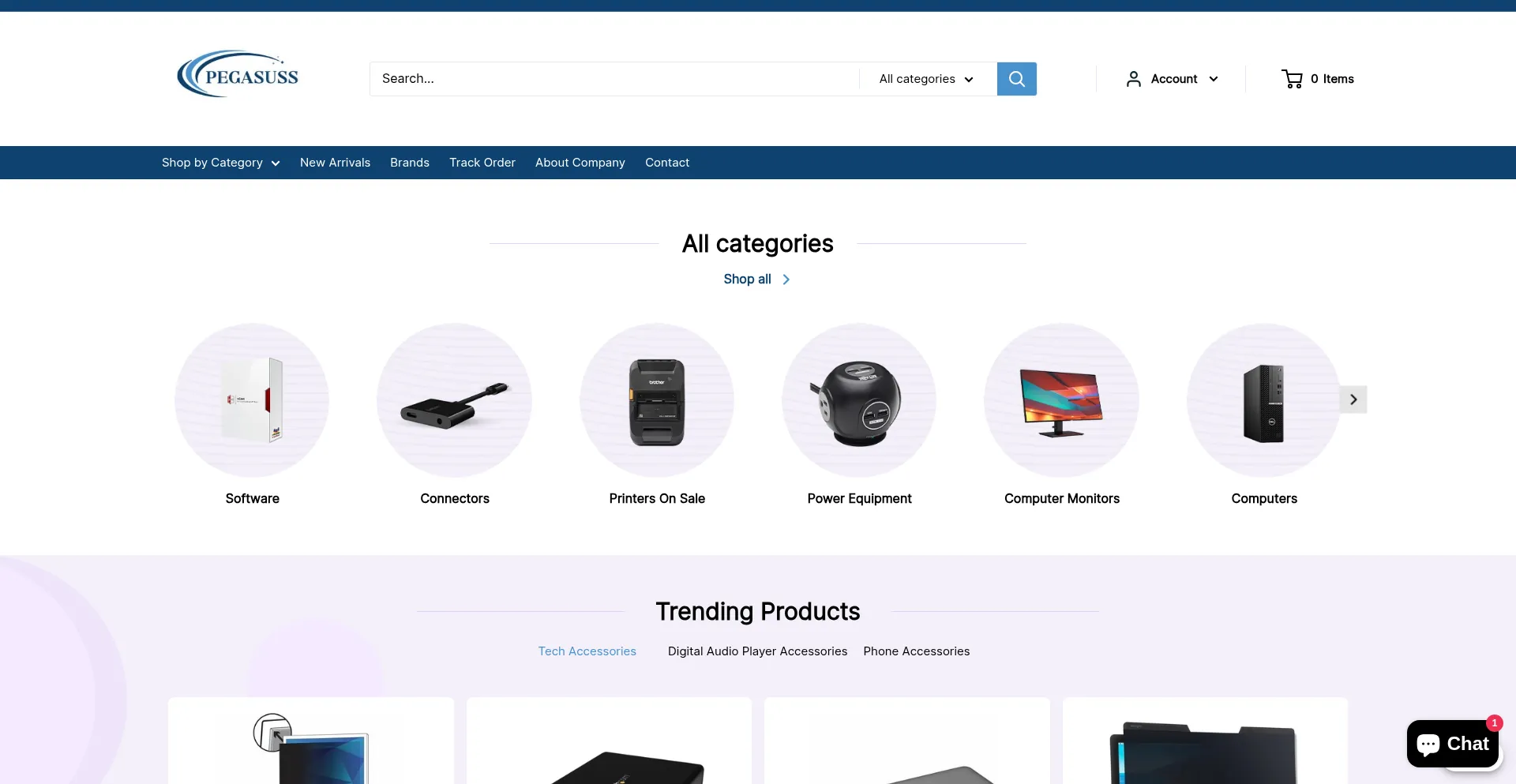
Task: Expand the Shop by Category menu
Action: (221, 163)
